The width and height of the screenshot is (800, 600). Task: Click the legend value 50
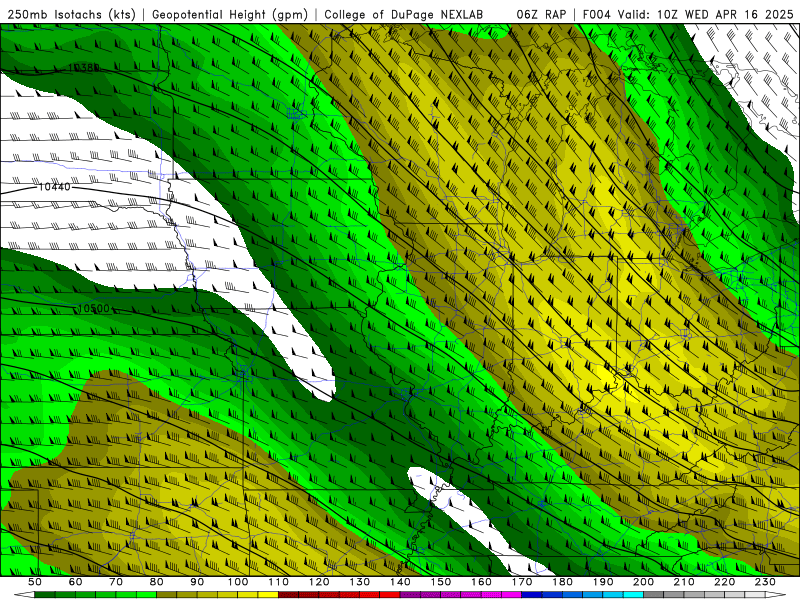[x=34, y=582]
